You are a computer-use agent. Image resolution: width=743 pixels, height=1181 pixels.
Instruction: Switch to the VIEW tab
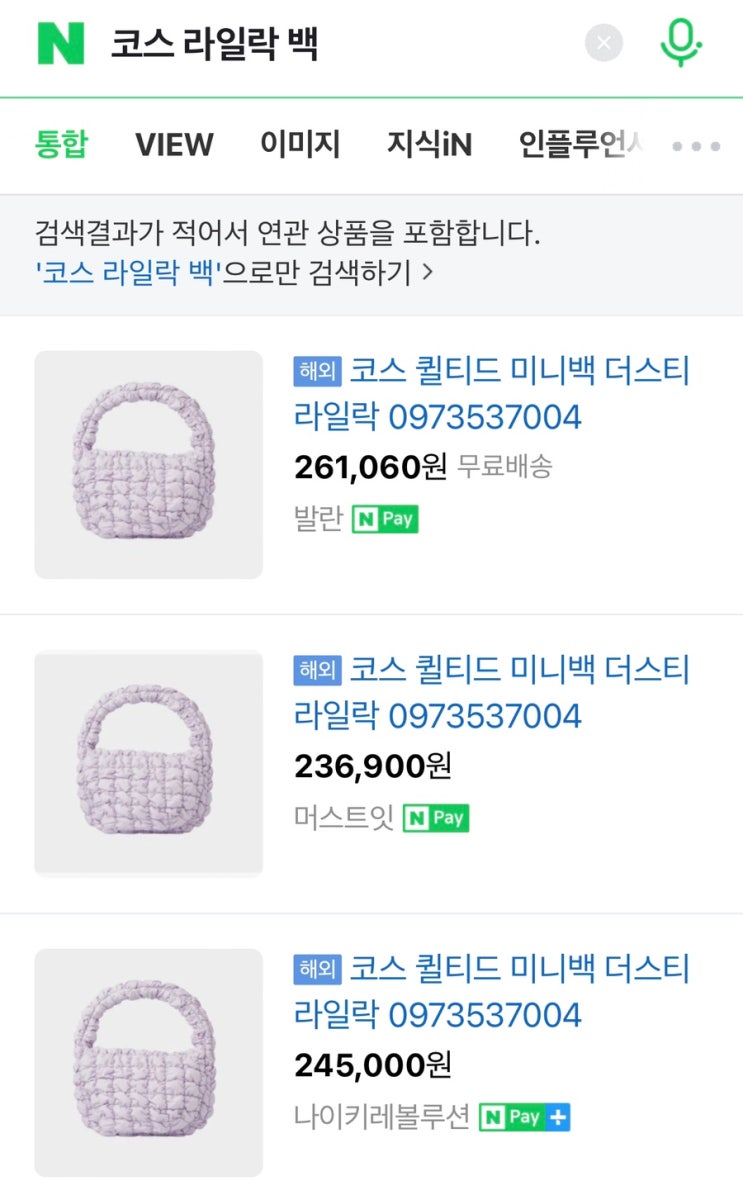[x=174, y=145]
